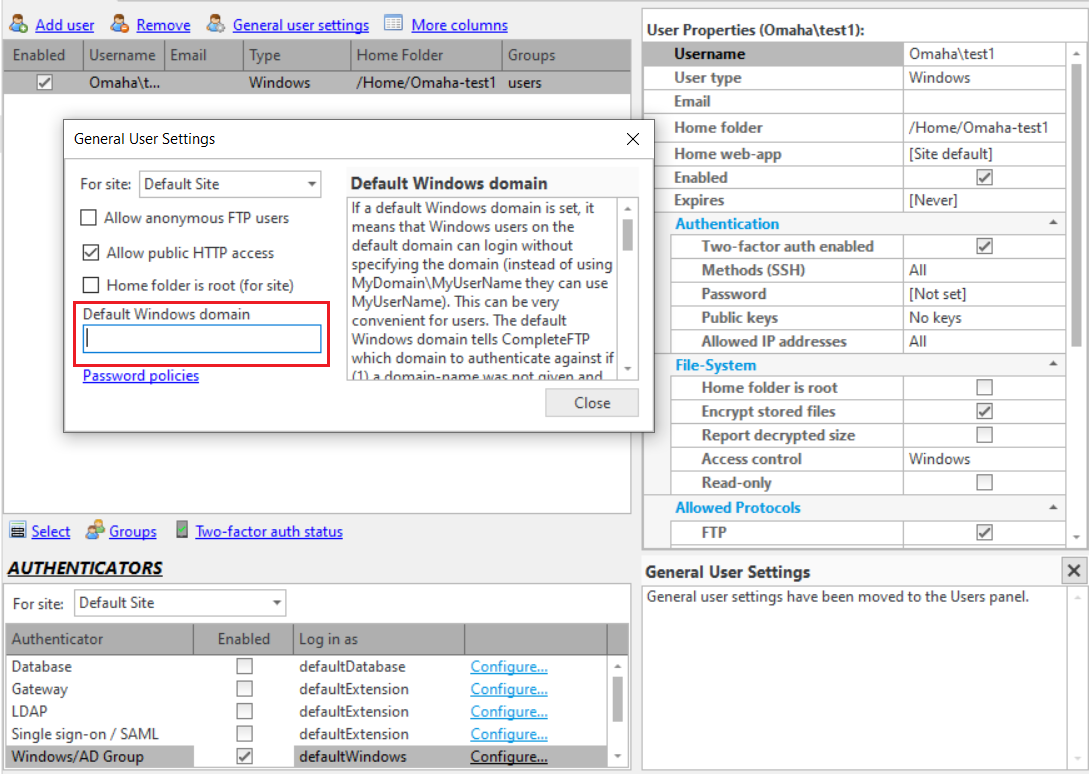The width and height of the screenshot is (1089, 774).
Task: Open For site dropdown in dialog
Action: [x=230, y=184]
